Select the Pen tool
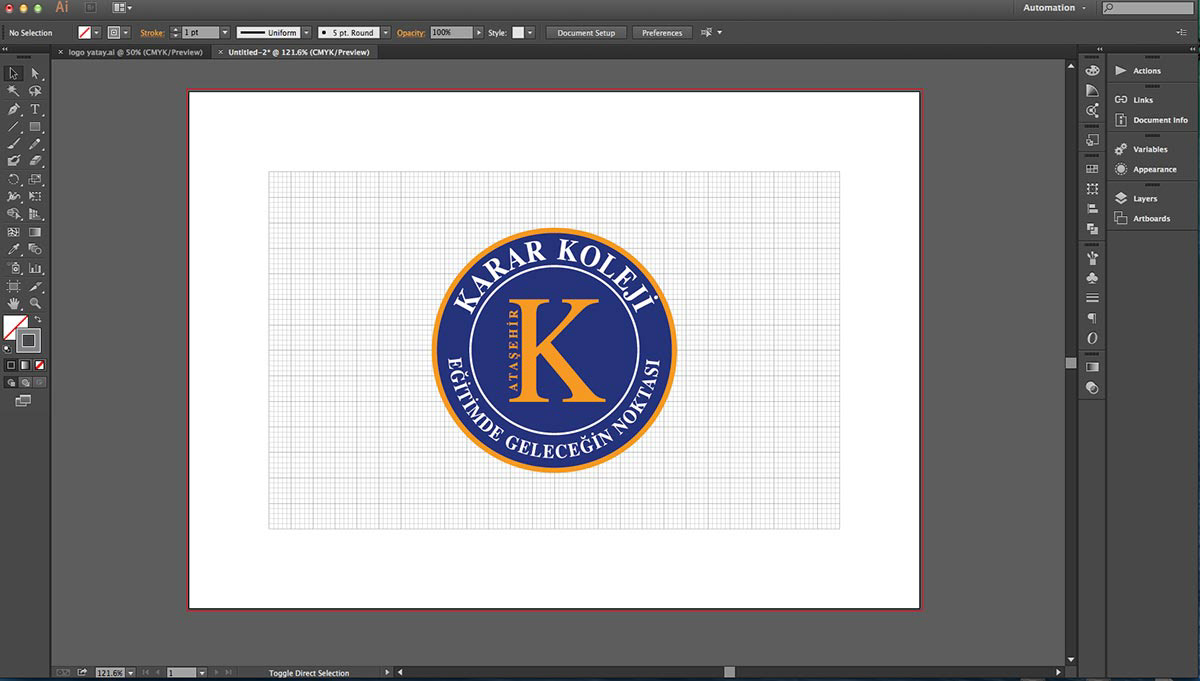Viewport: 1200px width, 681px height. coord(14,109)
